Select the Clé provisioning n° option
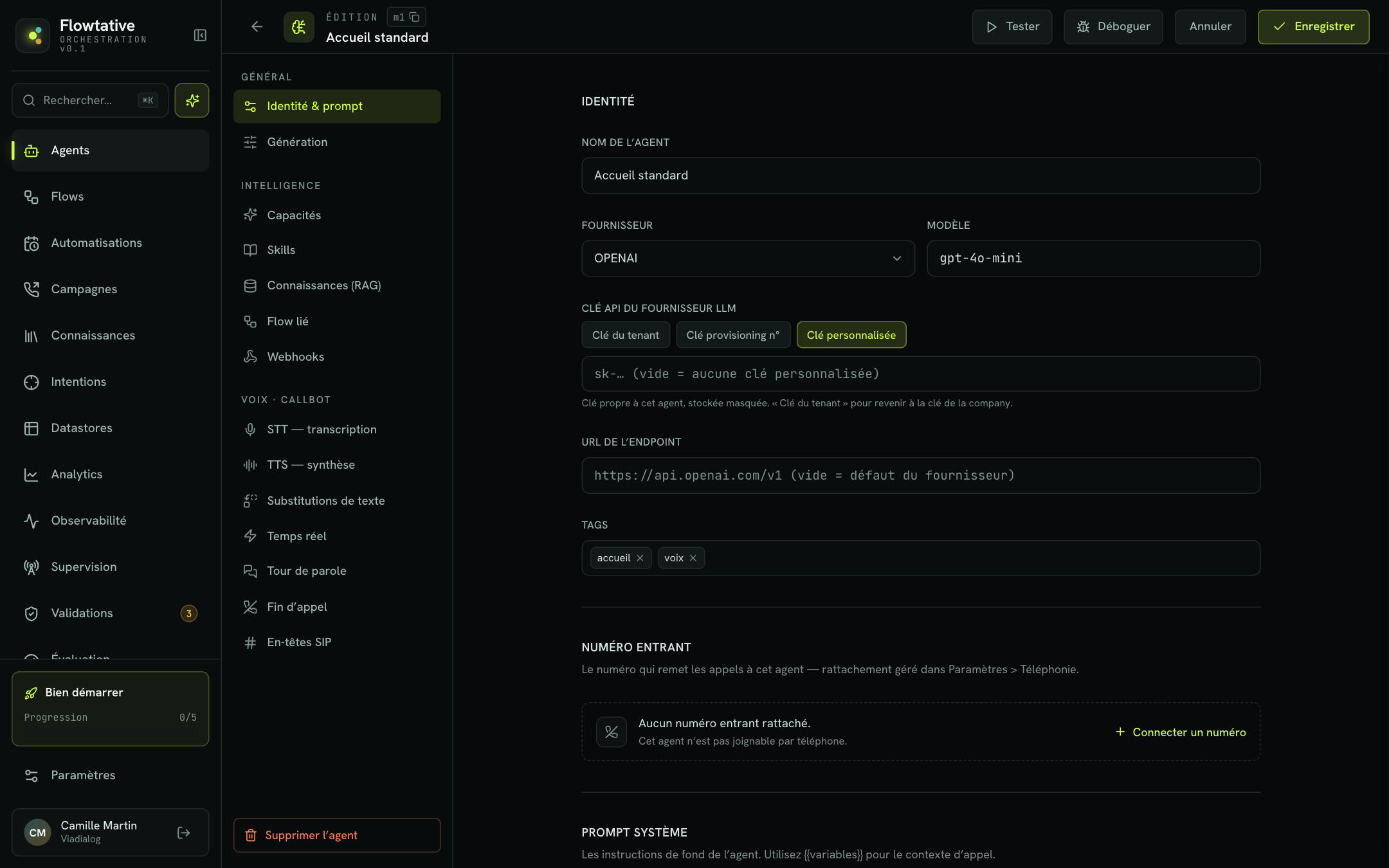Image resolution: width=1389 pixels, height=868 pixels. (x=733, y=335)
